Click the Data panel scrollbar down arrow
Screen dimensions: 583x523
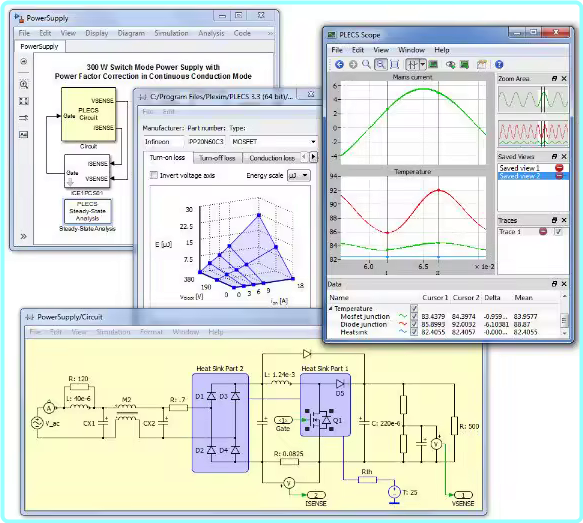point(564,333)
